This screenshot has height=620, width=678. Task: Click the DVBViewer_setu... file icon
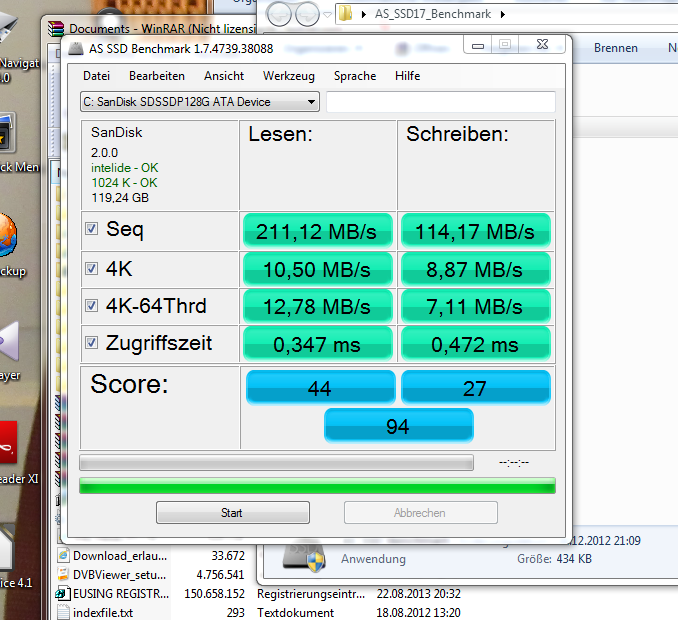pos(63,574)
